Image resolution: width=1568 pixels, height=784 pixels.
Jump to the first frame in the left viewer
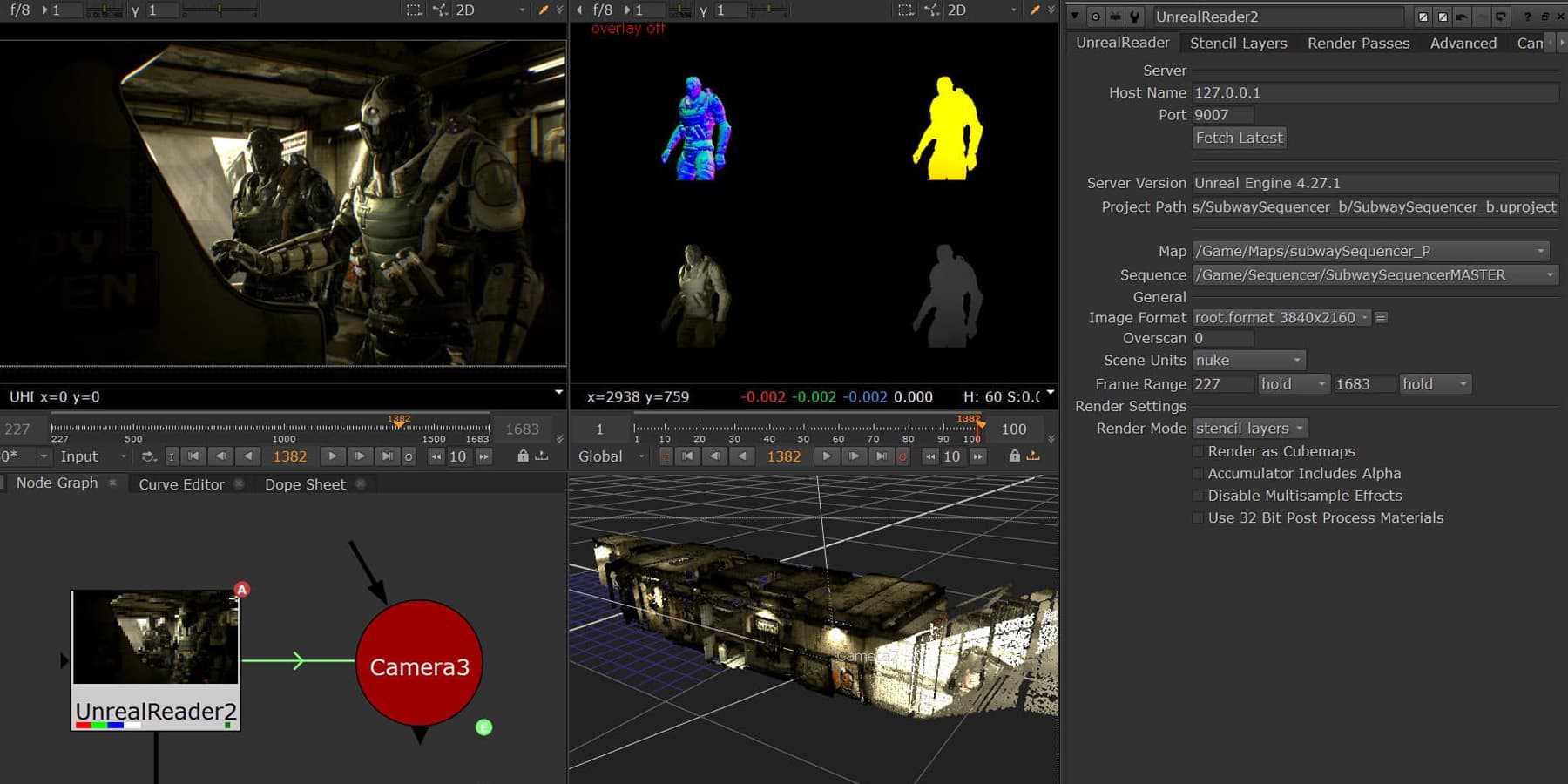pos(193,456)
